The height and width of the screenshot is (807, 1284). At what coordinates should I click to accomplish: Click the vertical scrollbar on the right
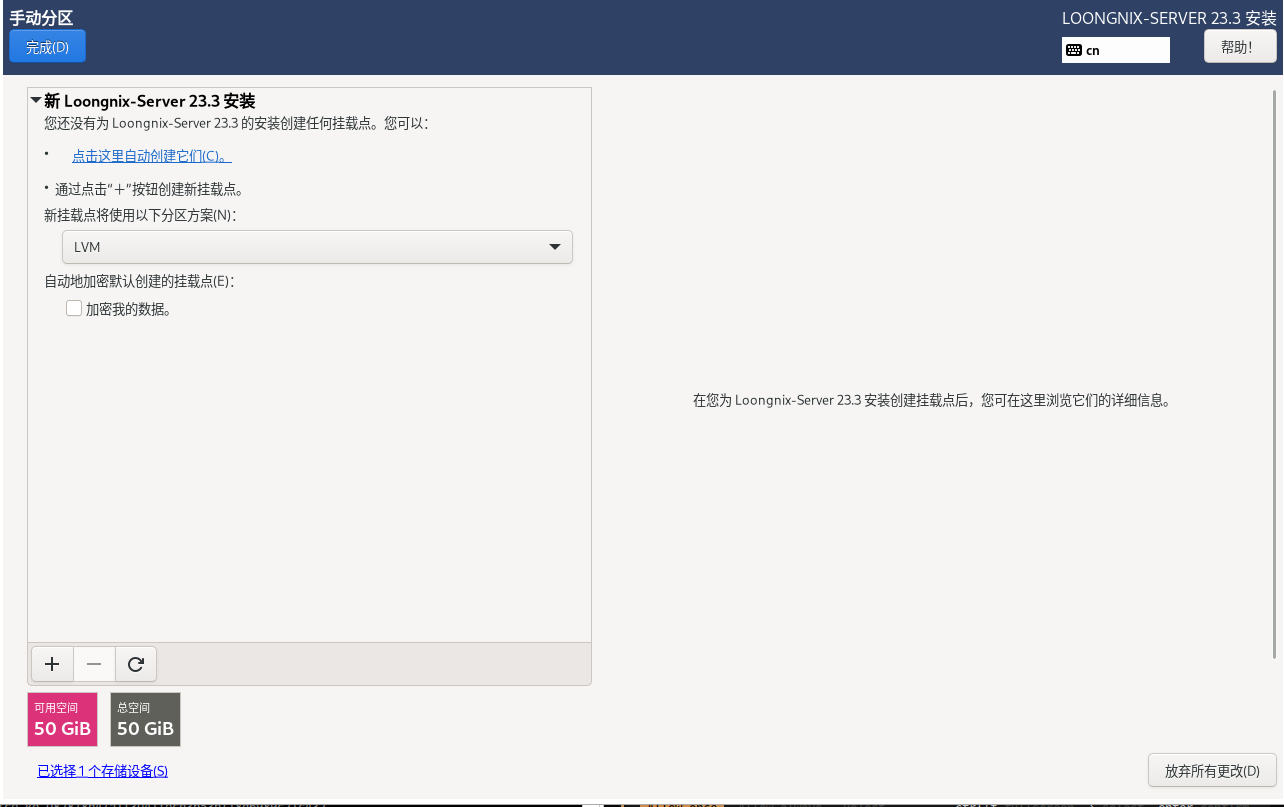pyautogui.click(x=1274, y=374)
